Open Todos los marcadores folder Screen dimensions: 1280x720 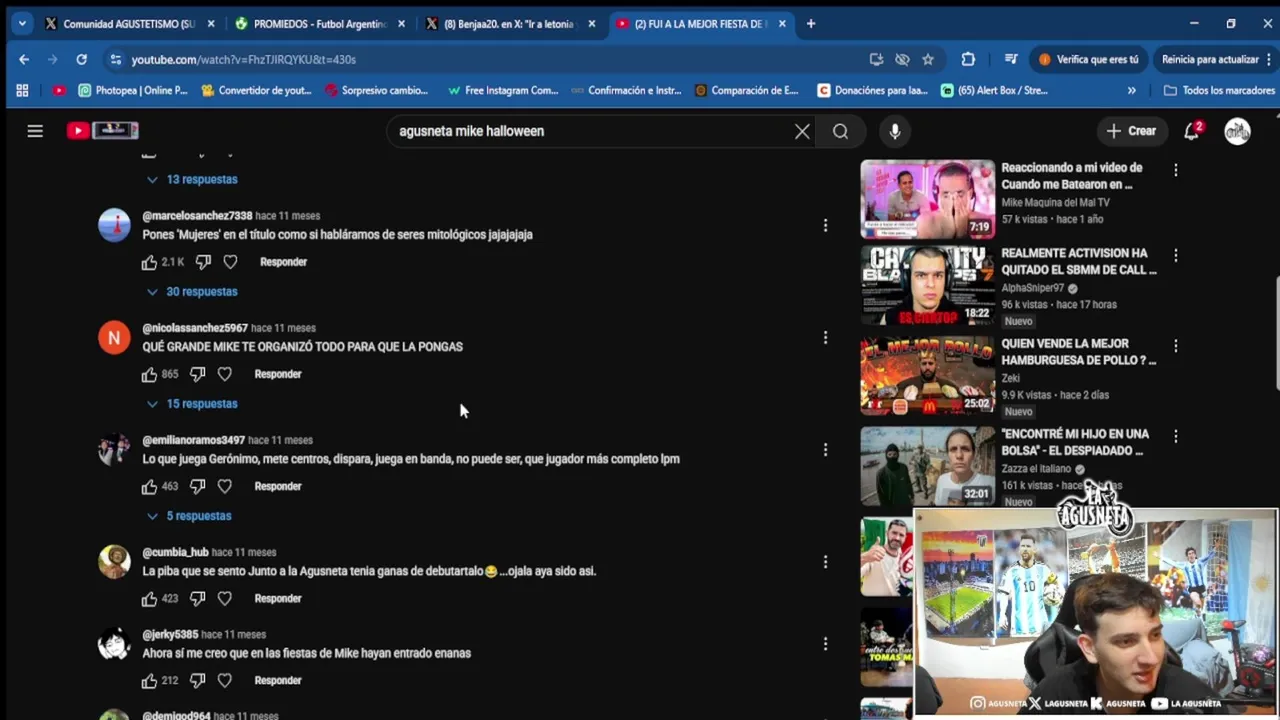(x=1219, y=90)
